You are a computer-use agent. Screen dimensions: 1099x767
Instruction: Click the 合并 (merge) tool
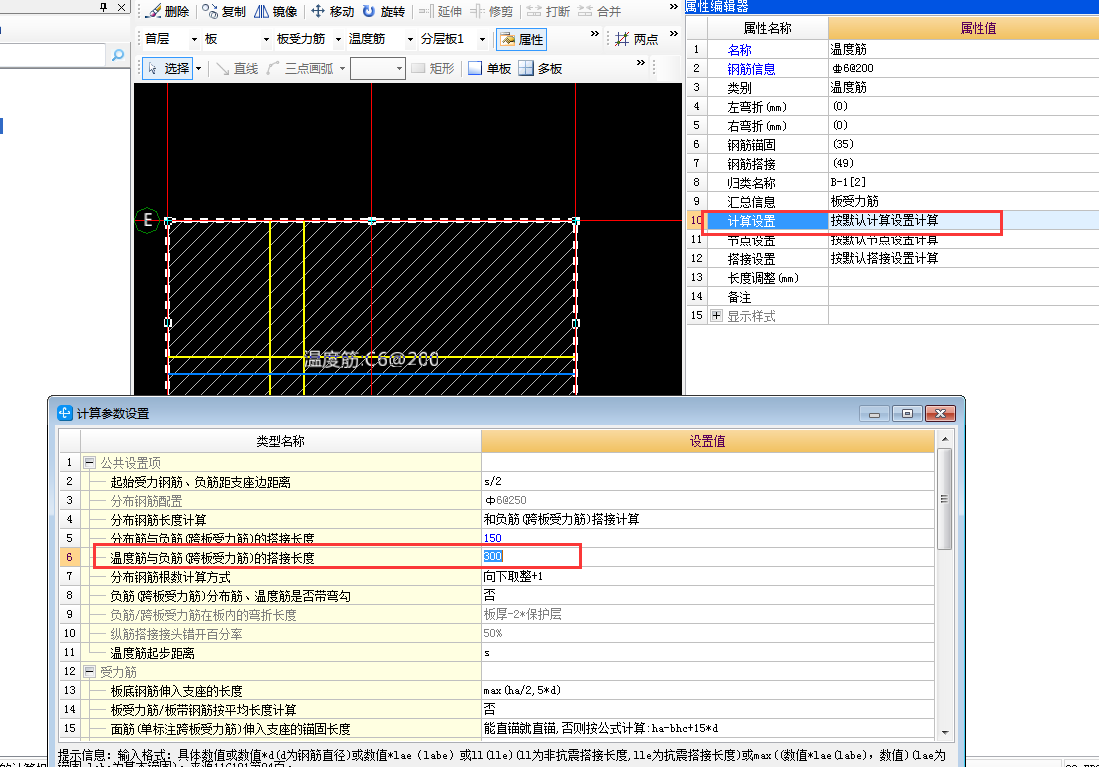point(600,11)
